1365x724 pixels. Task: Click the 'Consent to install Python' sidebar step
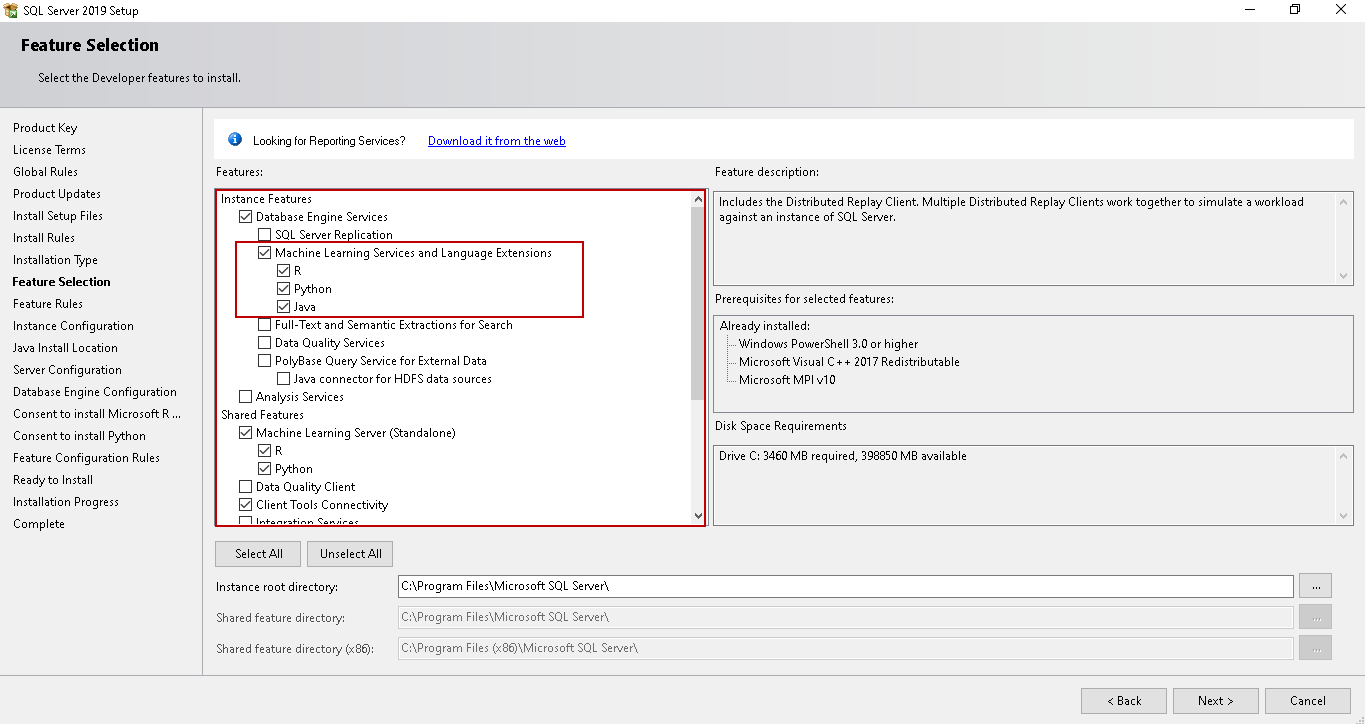[x=79, y=436]
